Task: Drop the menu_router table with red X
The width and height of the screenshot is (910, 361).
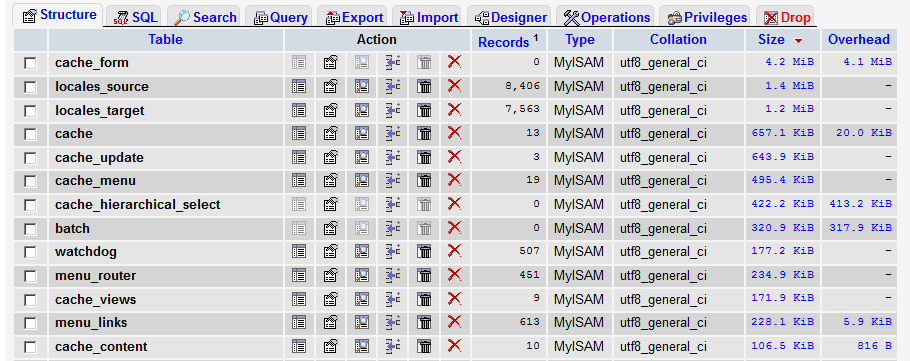Action: (x=454, y=275)
